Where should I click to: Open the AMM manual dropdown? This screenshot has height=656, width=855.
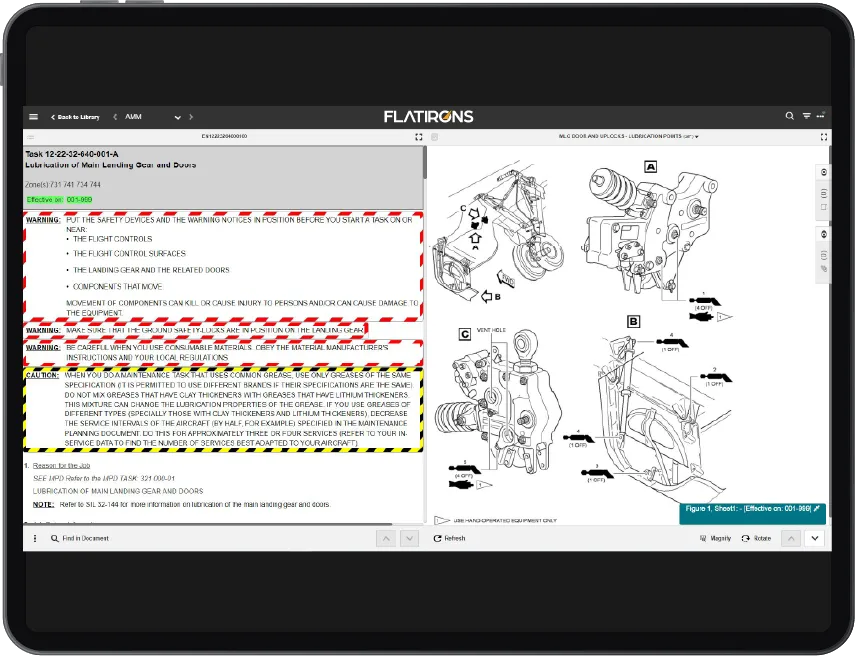click(177, 117)
